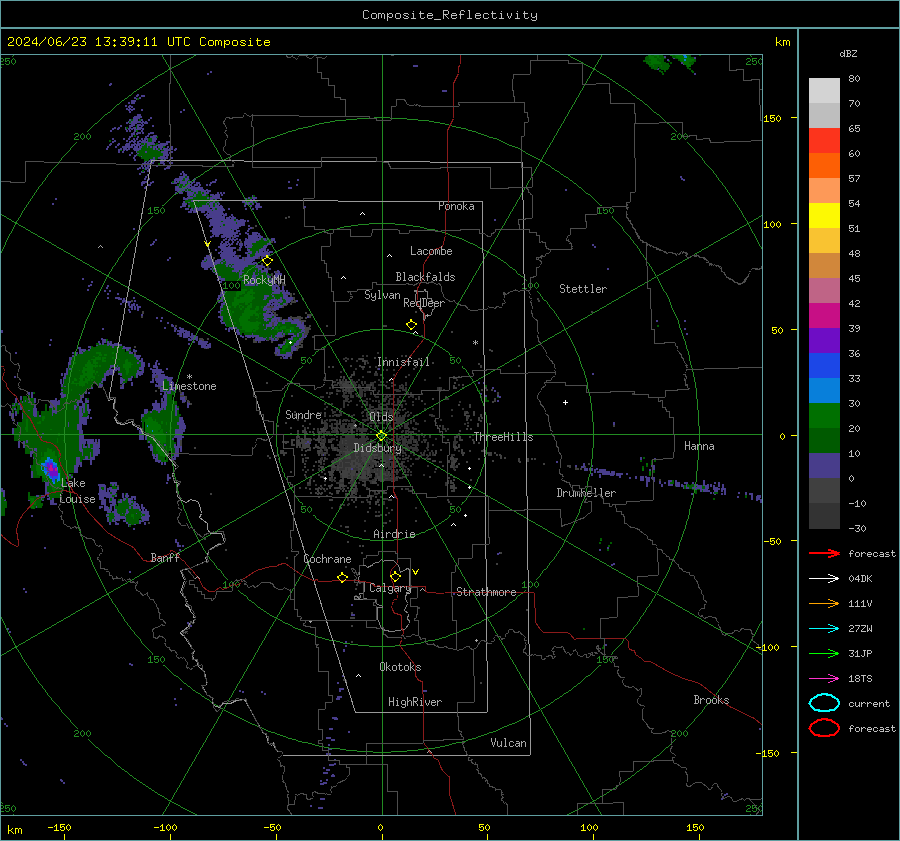The height and width of the screenshot is (841, 900).
Task: Select the cyan 27ZW arrow icon
Action: point(824,629)
